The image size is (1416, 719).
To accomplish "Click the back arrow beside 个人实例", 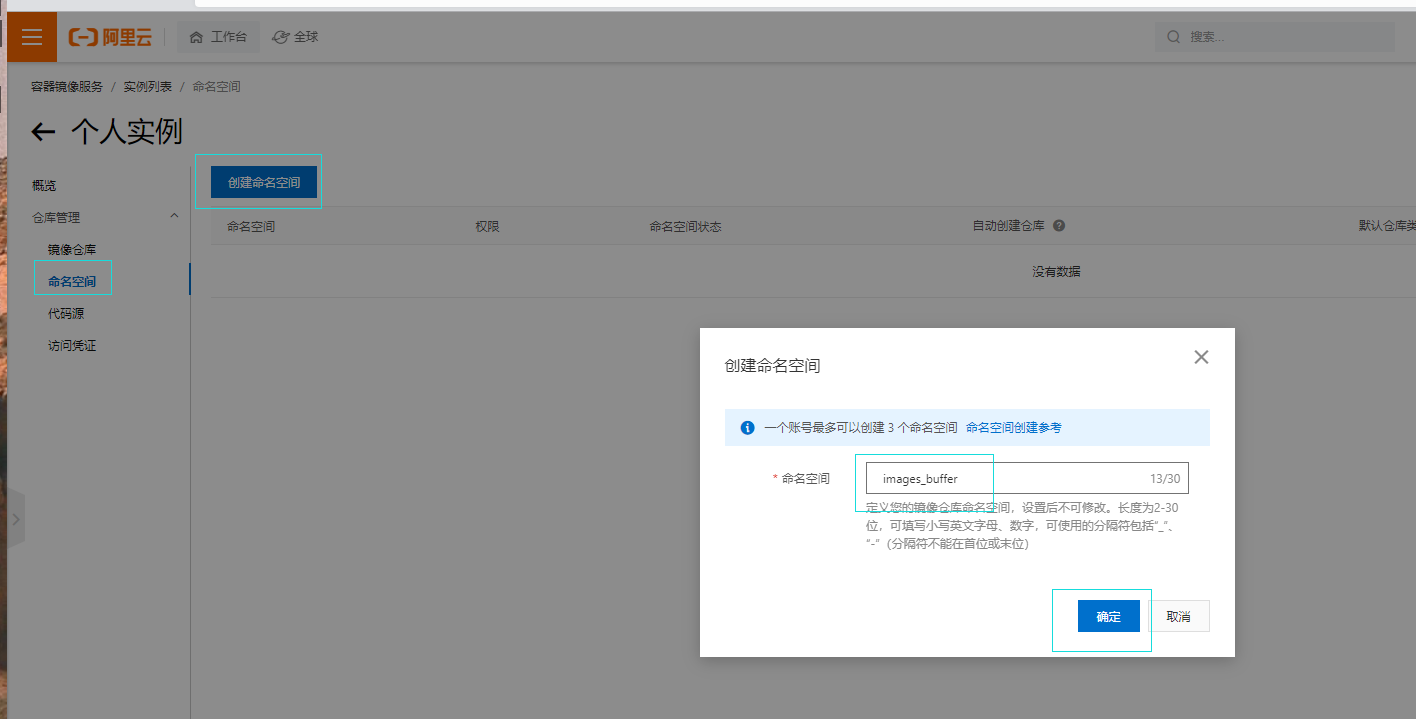I will click(43, 132).
